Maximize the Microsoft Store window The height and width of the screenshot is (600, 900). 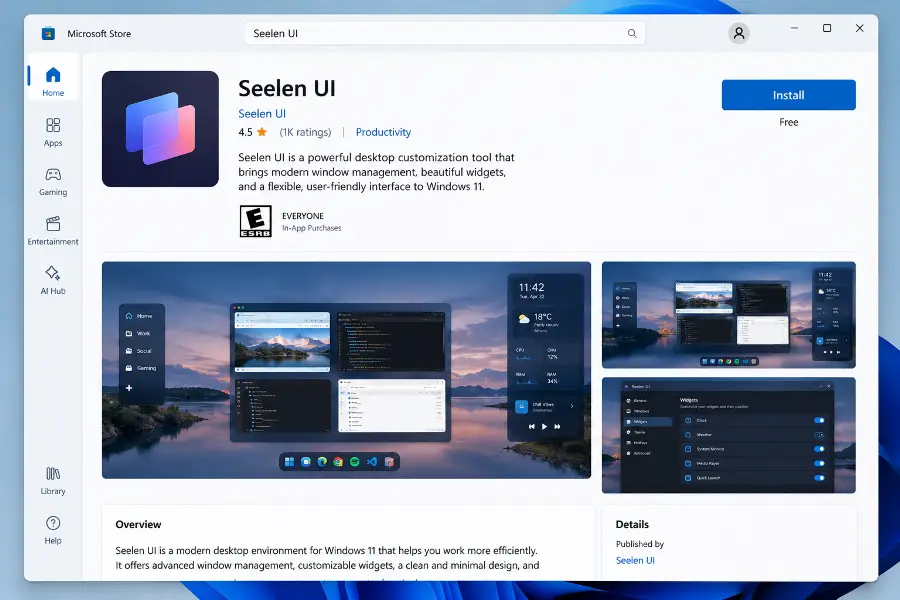(x=827, y=28)
